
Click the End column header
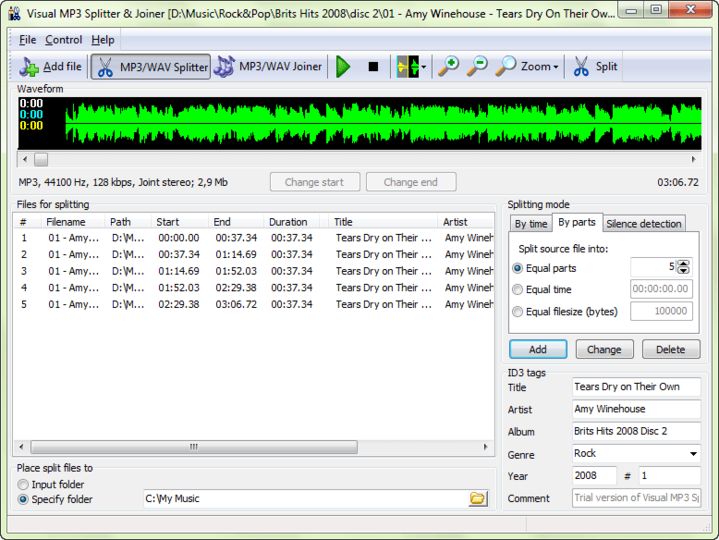236,222
